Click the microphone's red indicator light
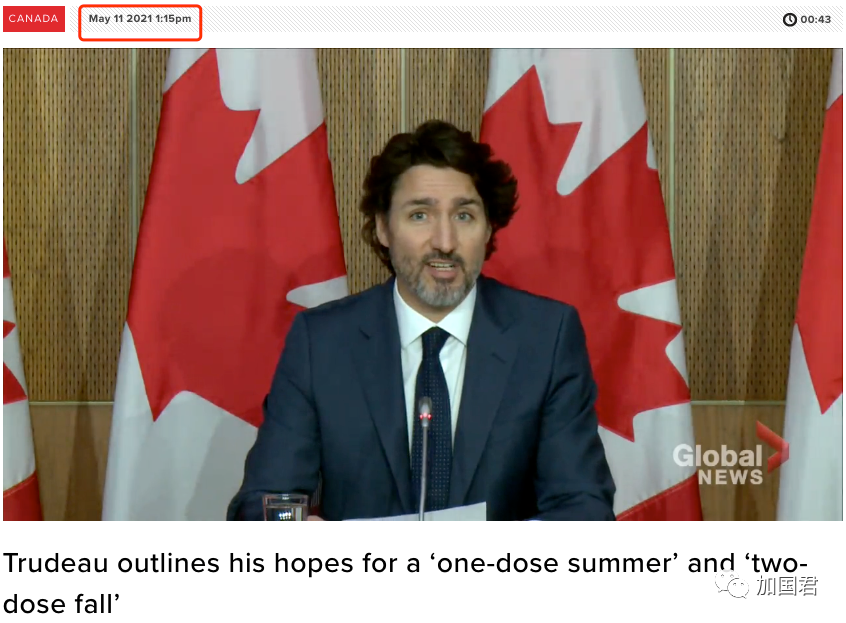846x623 pixels. coord(425,416)
